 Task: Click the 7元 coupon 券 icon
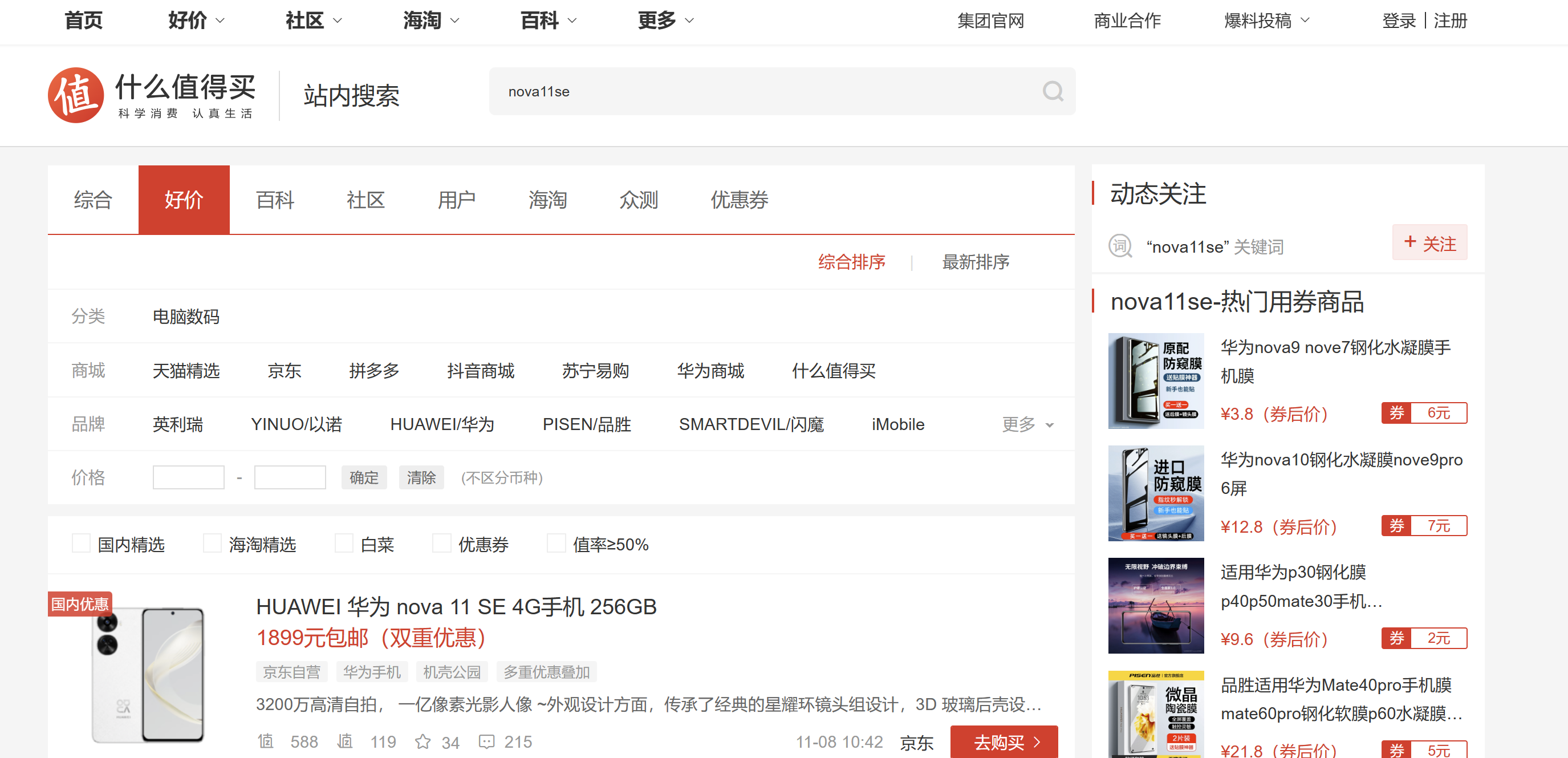[x=1398, y=525]
